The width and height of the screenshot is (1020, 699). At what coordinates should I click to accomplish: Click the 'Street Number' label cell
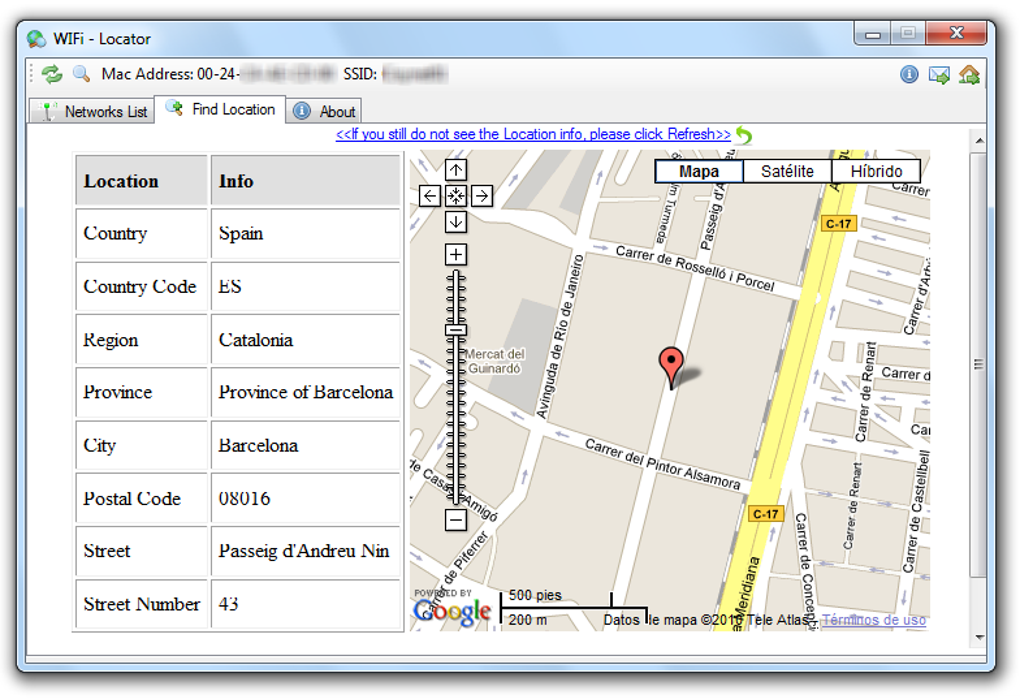tap(141, 604)
